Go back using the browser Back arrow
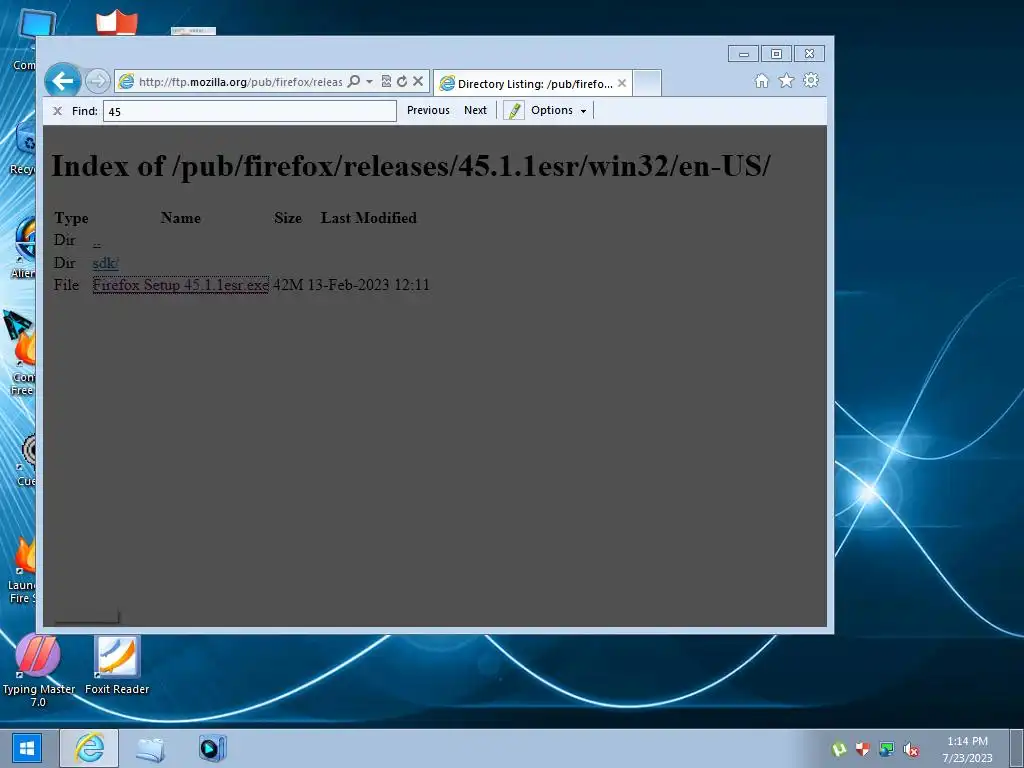This screenshot has height=768, width=1024. point(63,81)
